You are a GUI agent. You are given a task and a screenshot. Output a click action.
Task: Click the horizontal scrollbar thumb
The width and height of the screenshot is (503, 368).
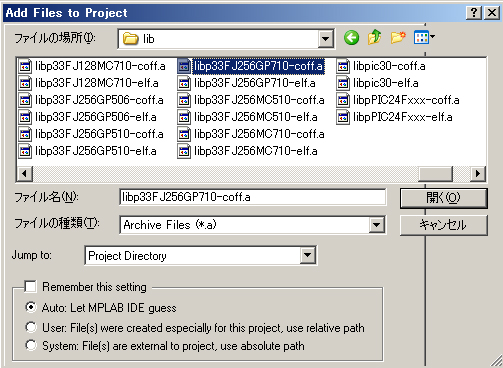pyautogui.click(x=435, y=174)
